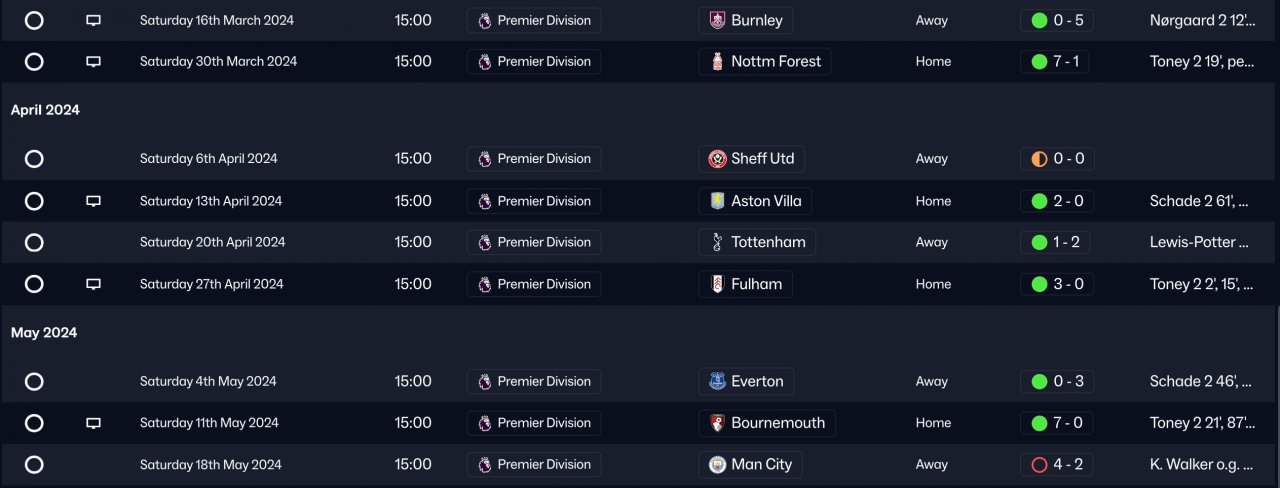The image size is (1280, 488).
Task: Click the TV broadcast icon for Bournemouth match
Action: point(93,423)
